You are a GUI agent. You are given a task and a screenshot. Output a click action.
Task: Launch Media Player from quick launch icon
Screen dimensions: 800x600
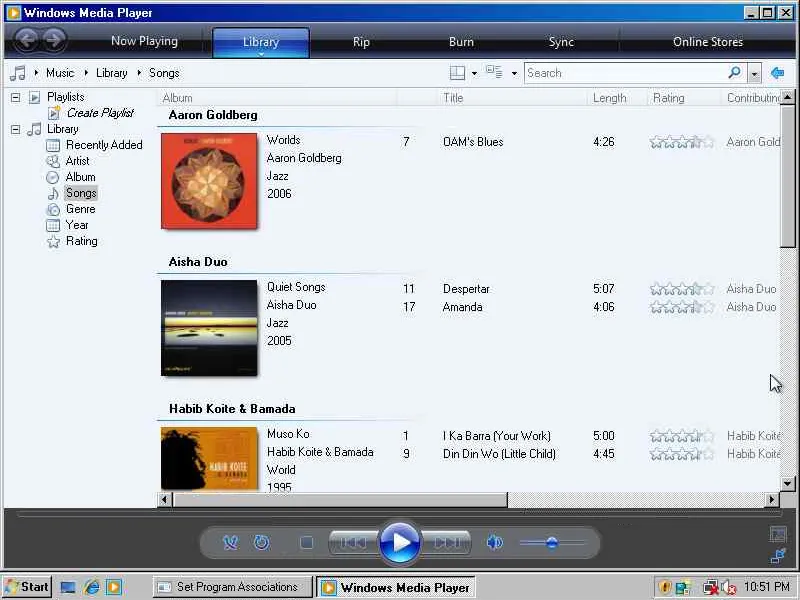point(114,587)
